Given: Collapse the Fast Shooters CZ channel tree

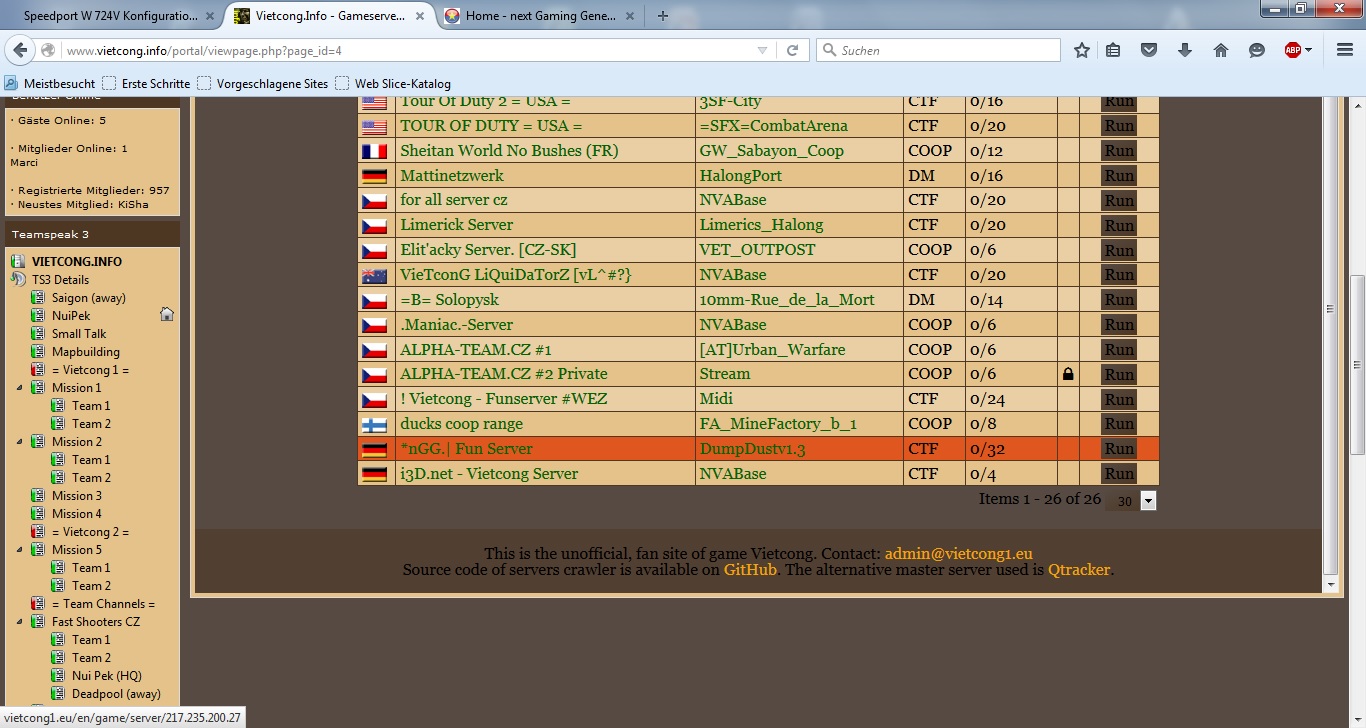Looking at the screenshot, I should click(19, 622).
